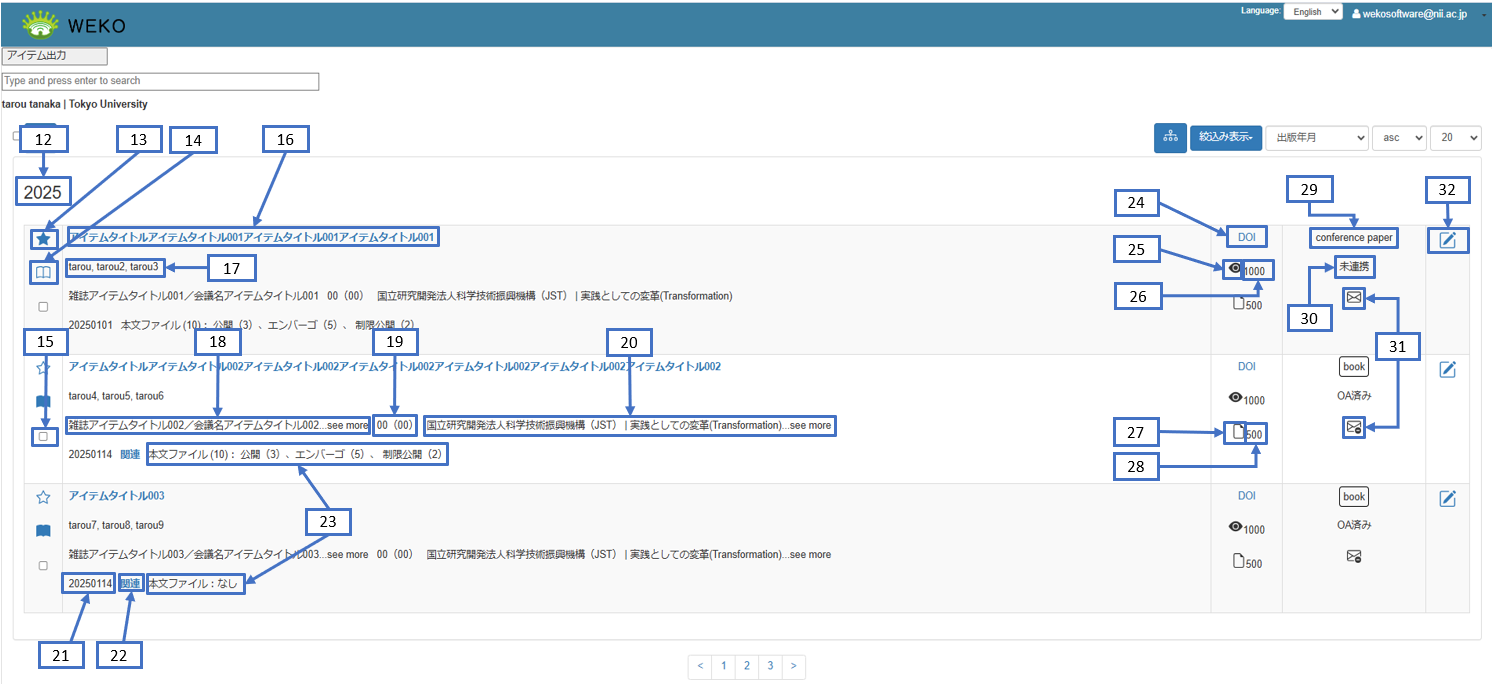
Task: Open the DOI link of the third item
Action: tap(1246, 496)
